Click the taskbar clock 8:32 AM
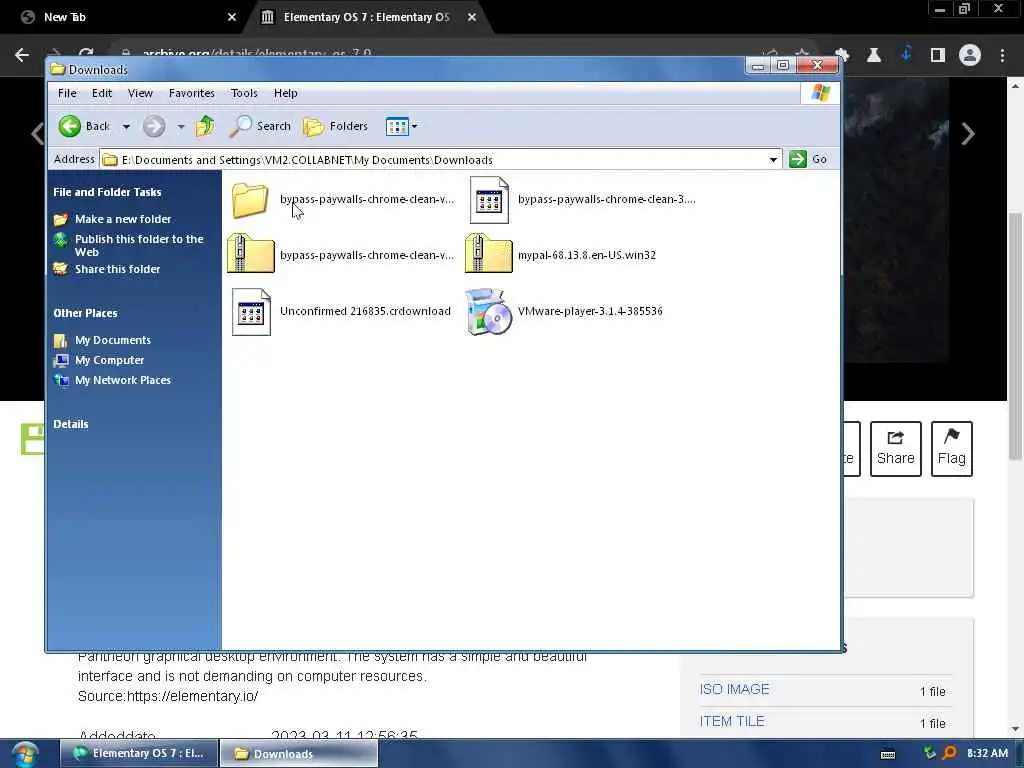Image resolution: width=1024 pixels, height=768 pixels. pos(987,753)
